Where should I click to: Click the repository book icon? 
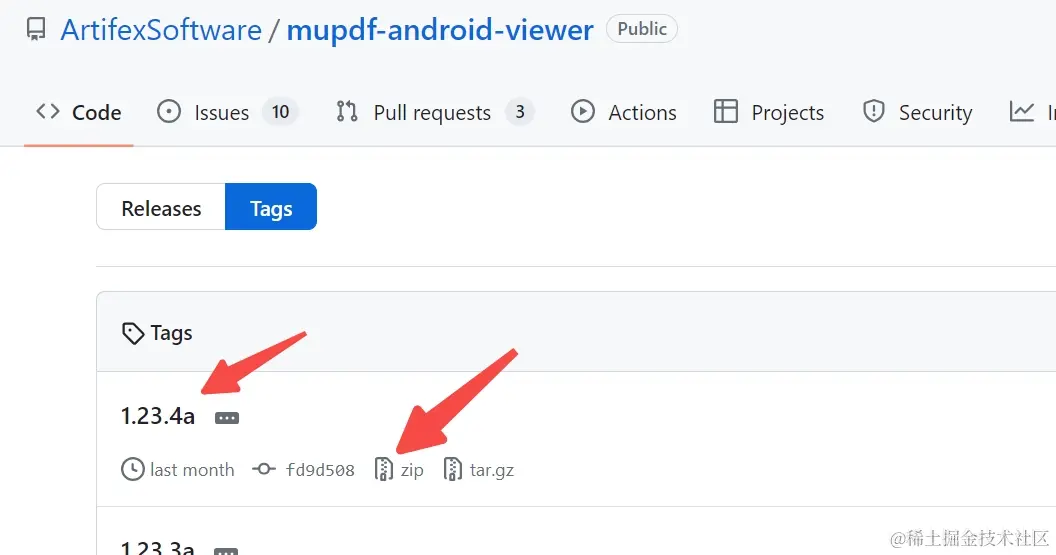click(36, 30)
